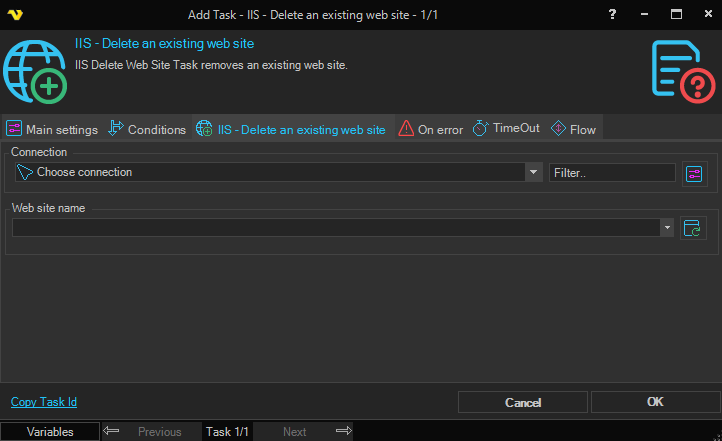Switch to the TimeOut tab

(x=506, y=128)
